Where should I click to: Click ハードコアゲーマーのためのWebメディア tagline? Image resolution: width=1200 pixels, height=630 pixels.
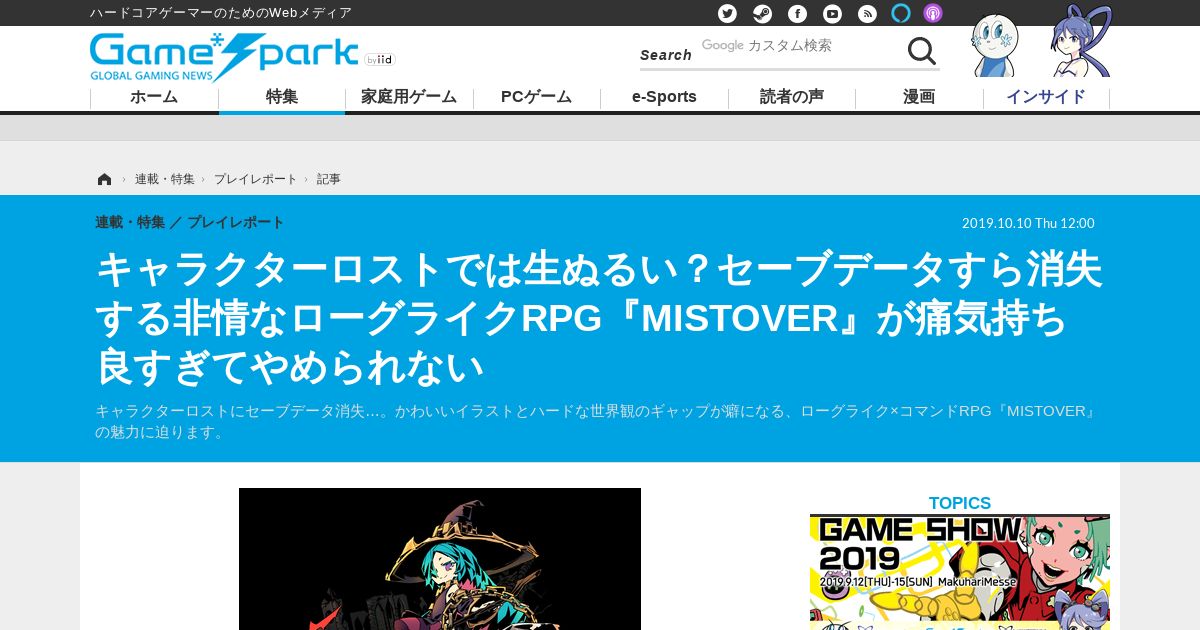pyautogui.click(x=221, y=13)
